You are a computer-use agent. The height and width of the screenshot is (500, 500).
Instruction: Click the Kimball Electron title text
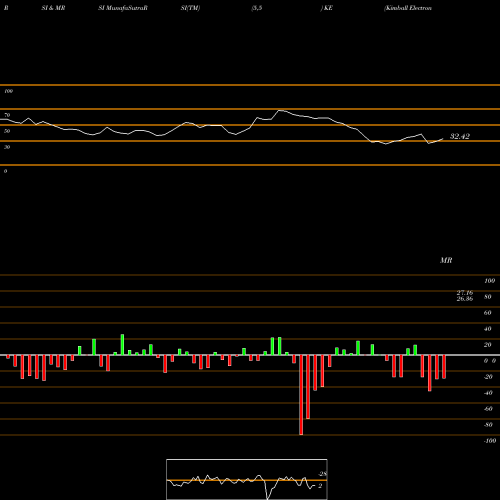[408, 8]
